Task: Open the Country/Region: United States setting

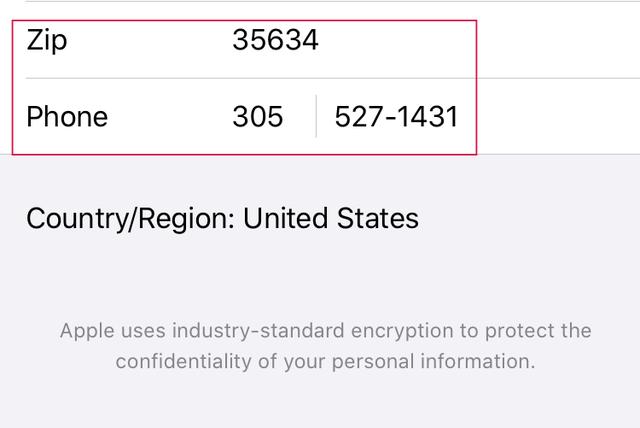Action: (x=222, y=218)
